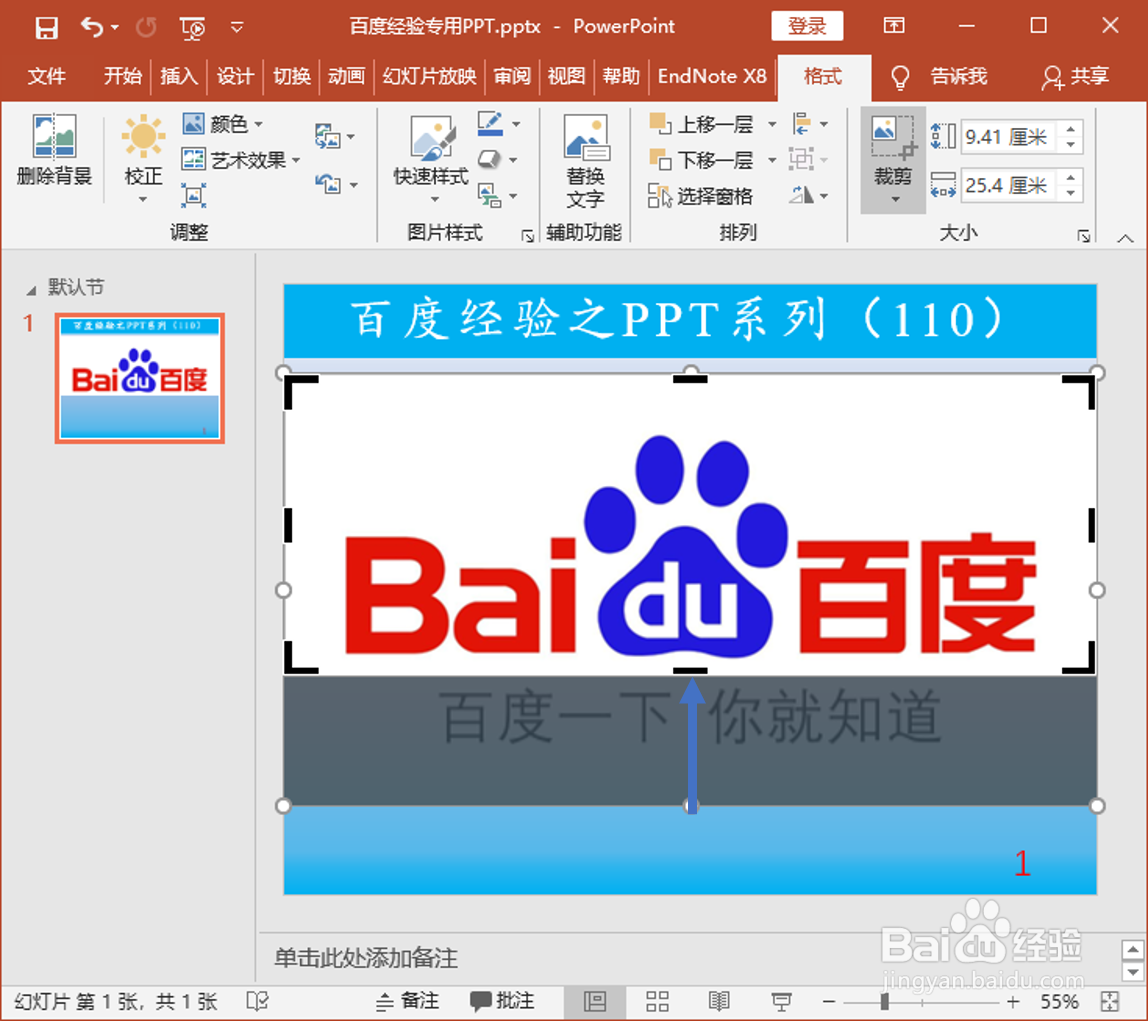
Task: Open the 大小 size dialog launcher
Action: pyautogui.click(x=1084, y=236)
